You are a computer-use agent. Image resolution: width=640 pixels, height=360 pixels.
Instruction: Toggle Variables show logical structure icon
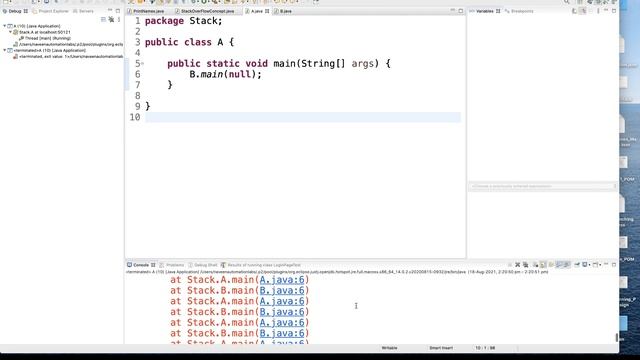[583, 11]
